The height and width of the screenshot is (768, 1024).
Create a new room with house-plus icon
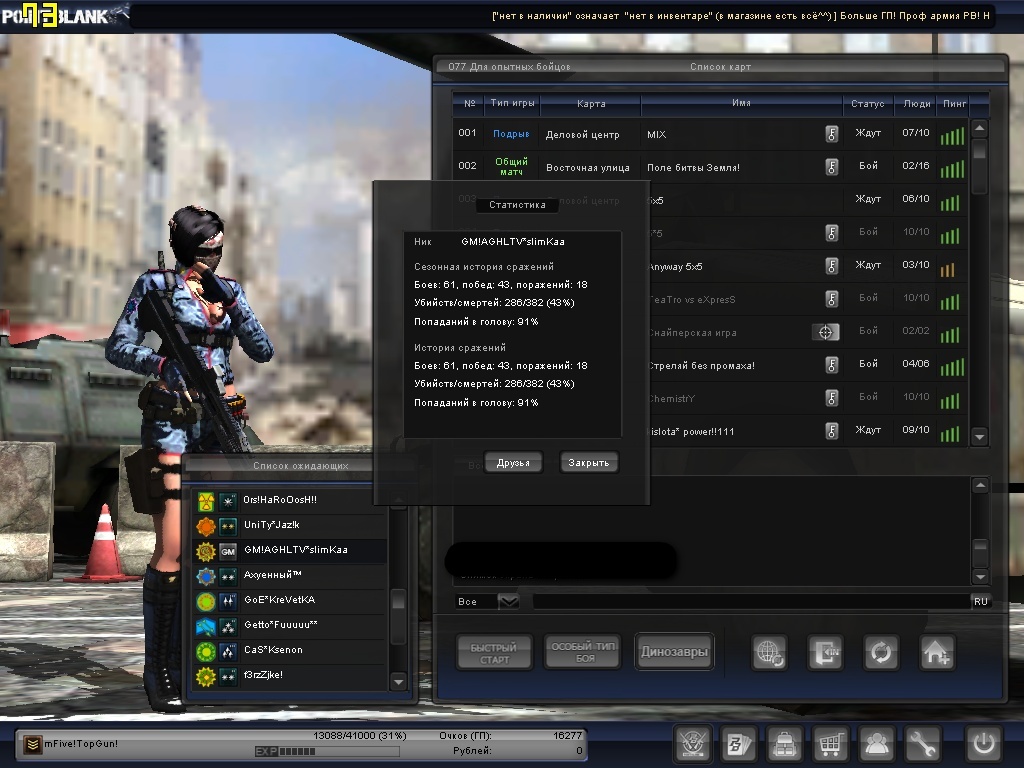tap(937, 652)
